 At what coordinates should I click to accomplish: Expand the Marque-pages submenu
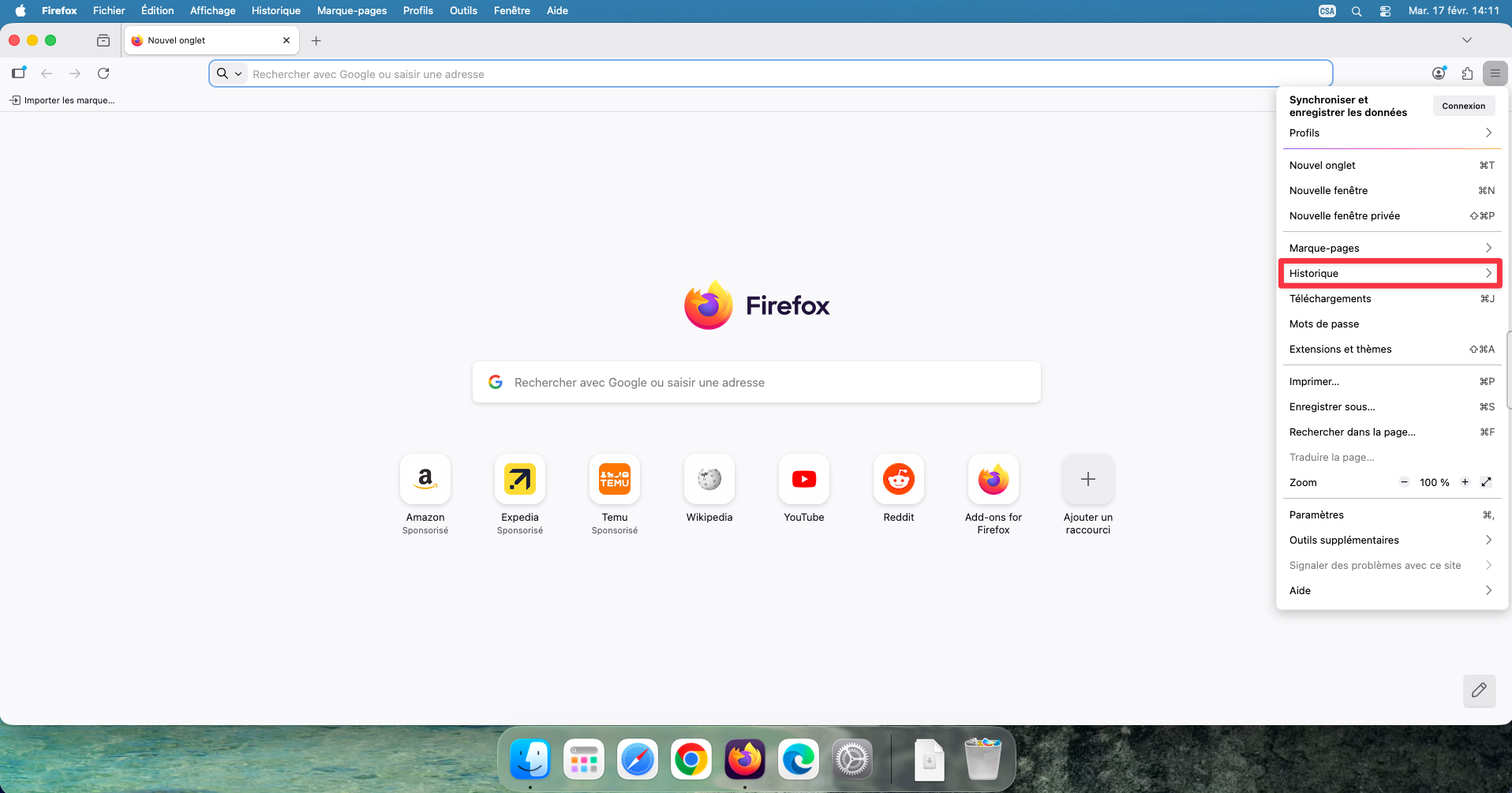click(x=1392, y=248)
